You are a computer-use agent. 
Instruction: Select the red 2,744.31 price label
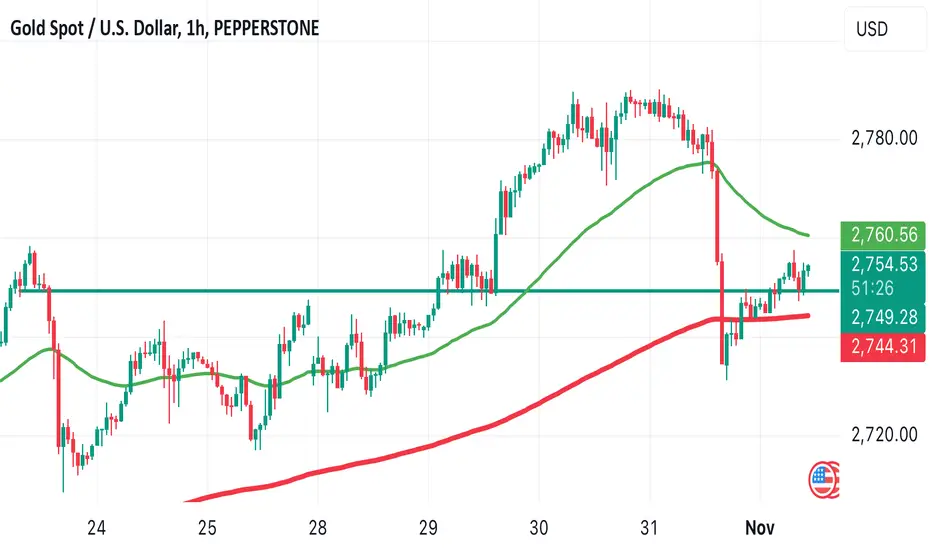pyautogui.click(x=883, y=347)
